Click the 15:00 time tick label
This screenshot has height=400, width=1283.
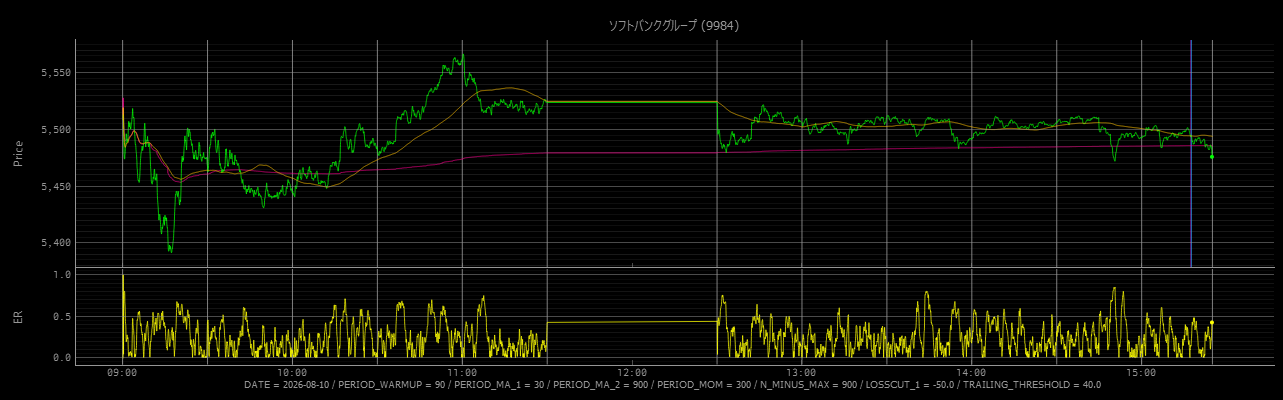[1141, 373]
